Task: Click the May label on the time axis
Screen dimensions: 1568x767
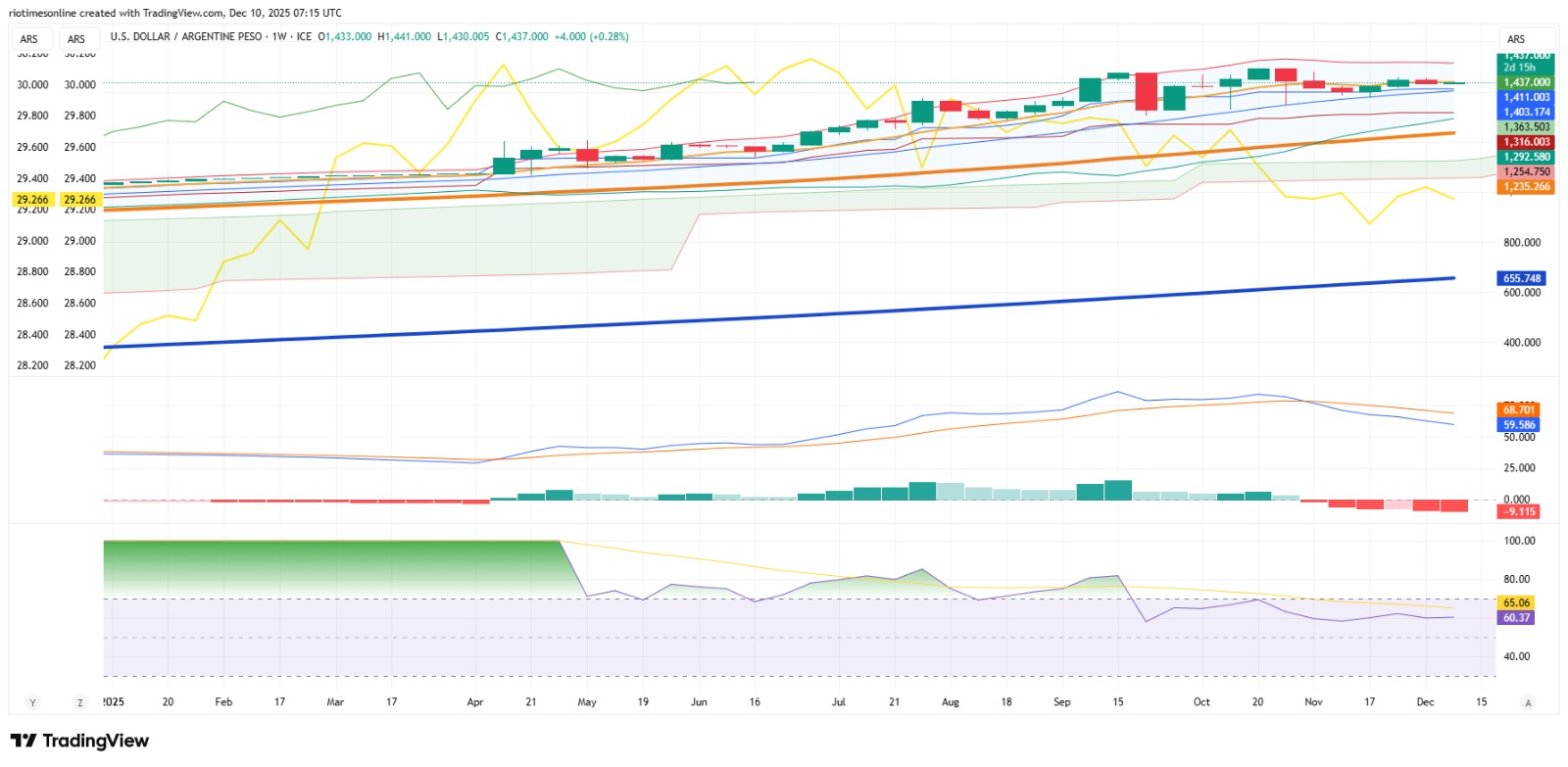Action: (x=587, y=701)
